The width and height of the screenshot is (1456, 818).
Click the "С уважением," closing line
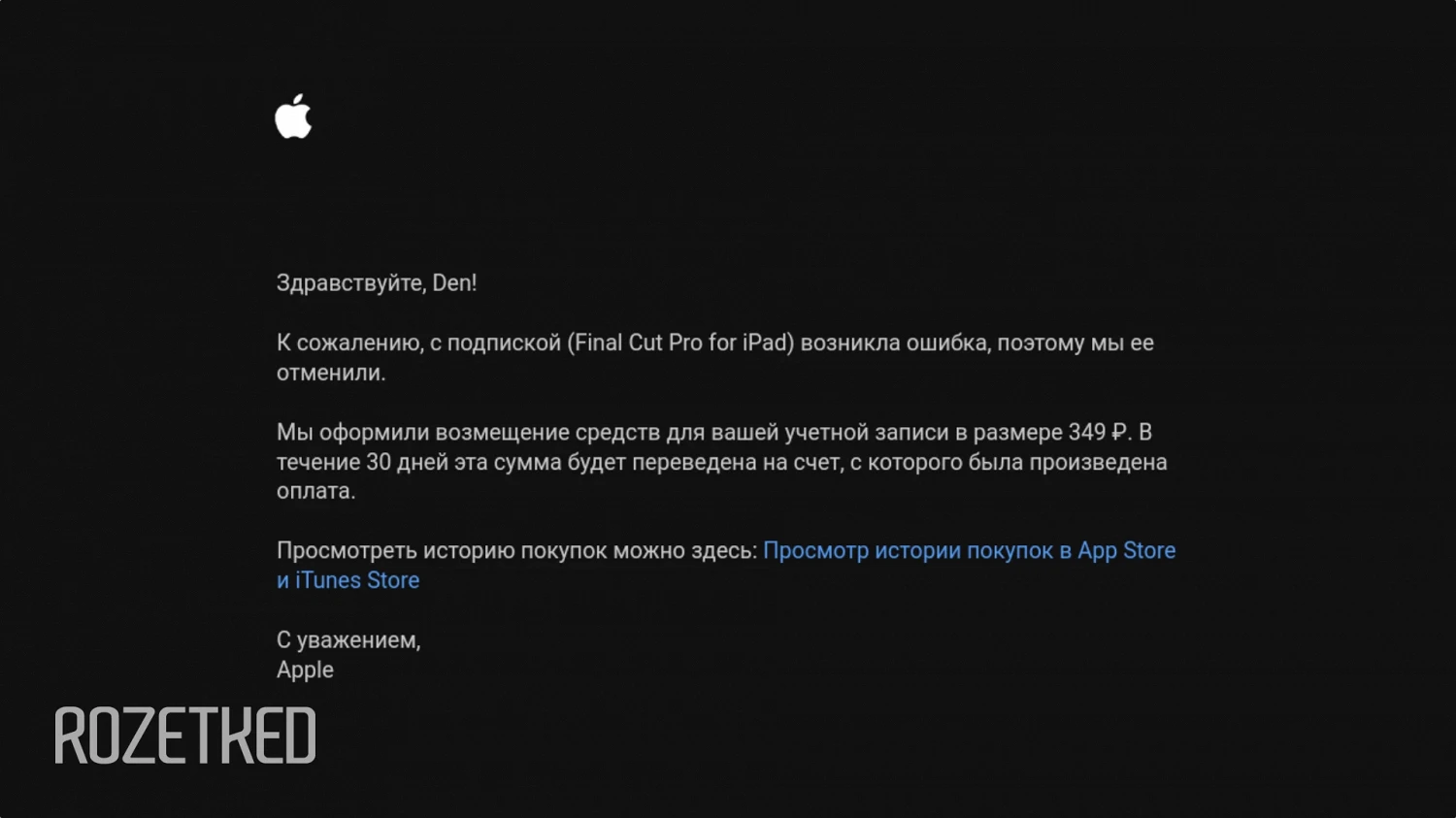[x=347, y=640]
